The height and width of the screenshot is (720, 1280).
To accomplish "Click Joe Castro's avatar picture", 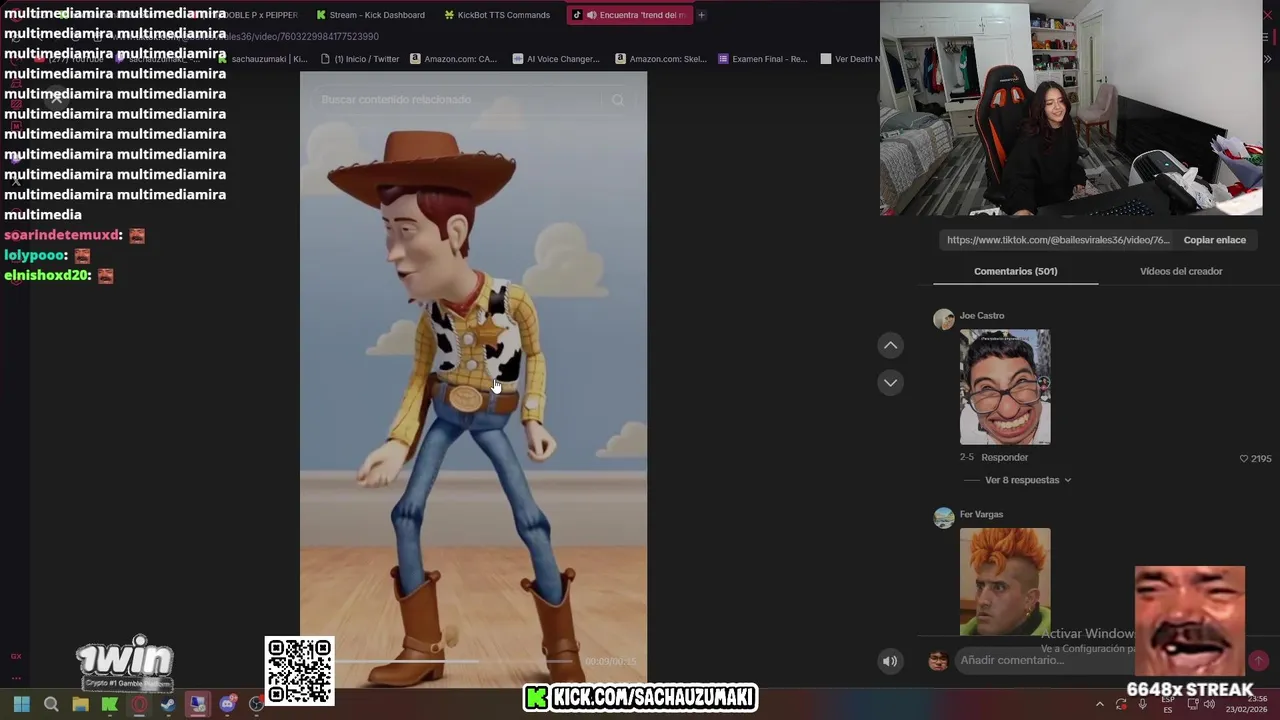I will tap(943, 319).
